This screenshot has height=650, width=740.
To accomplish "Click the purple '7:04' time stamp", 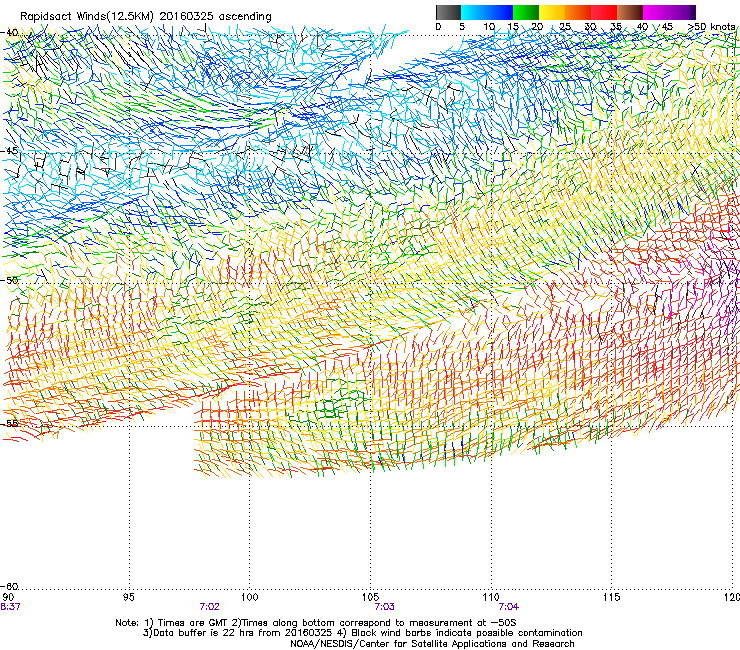I will pyautogui.click(x=509, y=607).
